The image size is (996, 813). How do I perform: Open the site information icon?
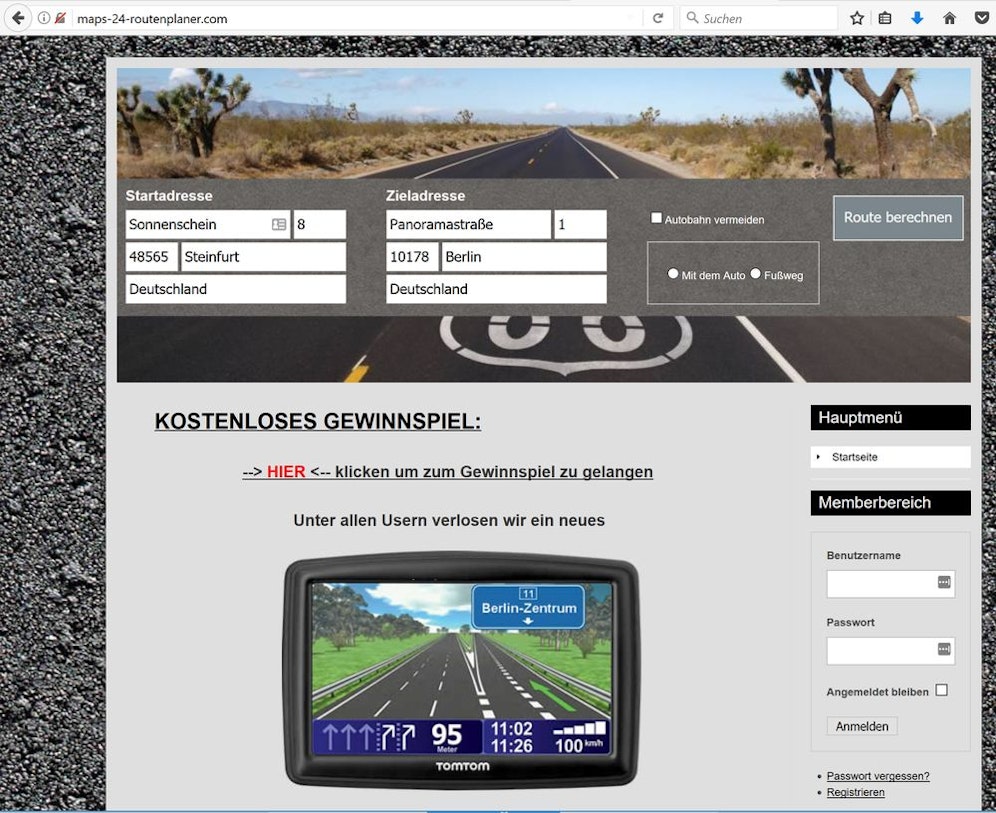coord(44,18)
